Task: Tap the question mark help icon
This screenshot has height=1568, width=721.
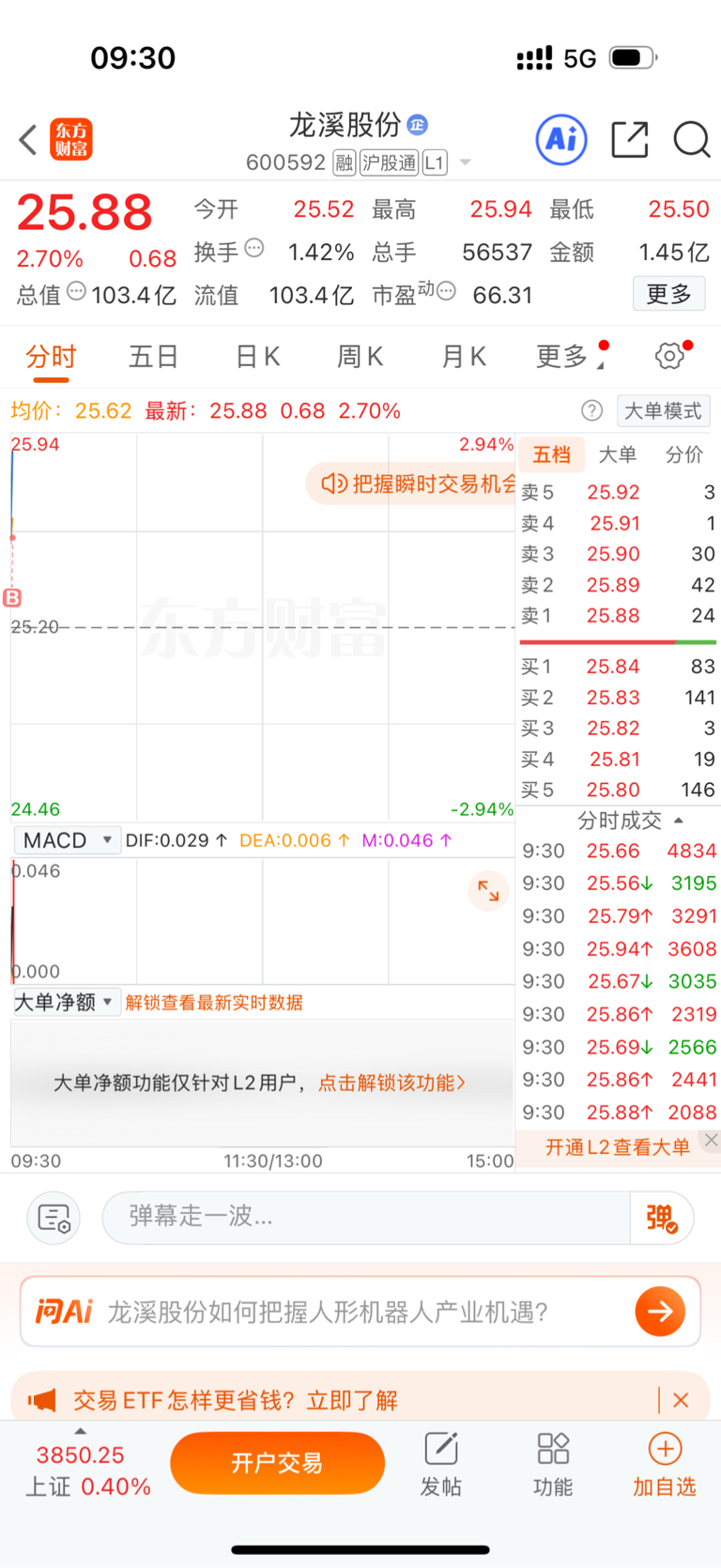Action: (x=591, y=410)
